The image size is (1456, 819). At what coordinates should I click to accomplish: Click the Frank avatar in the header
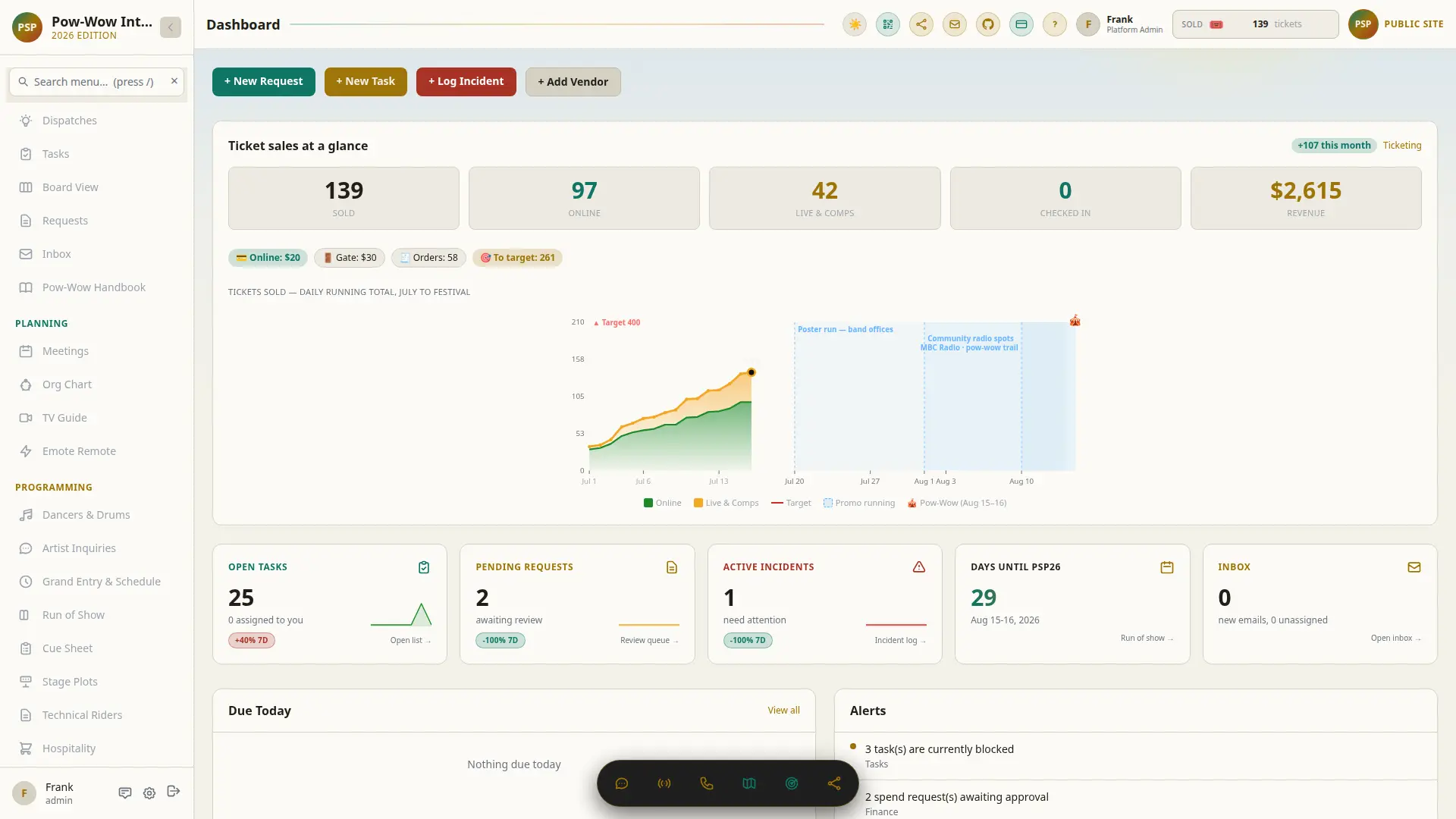pyautogui.click(x=1088, y=24)
